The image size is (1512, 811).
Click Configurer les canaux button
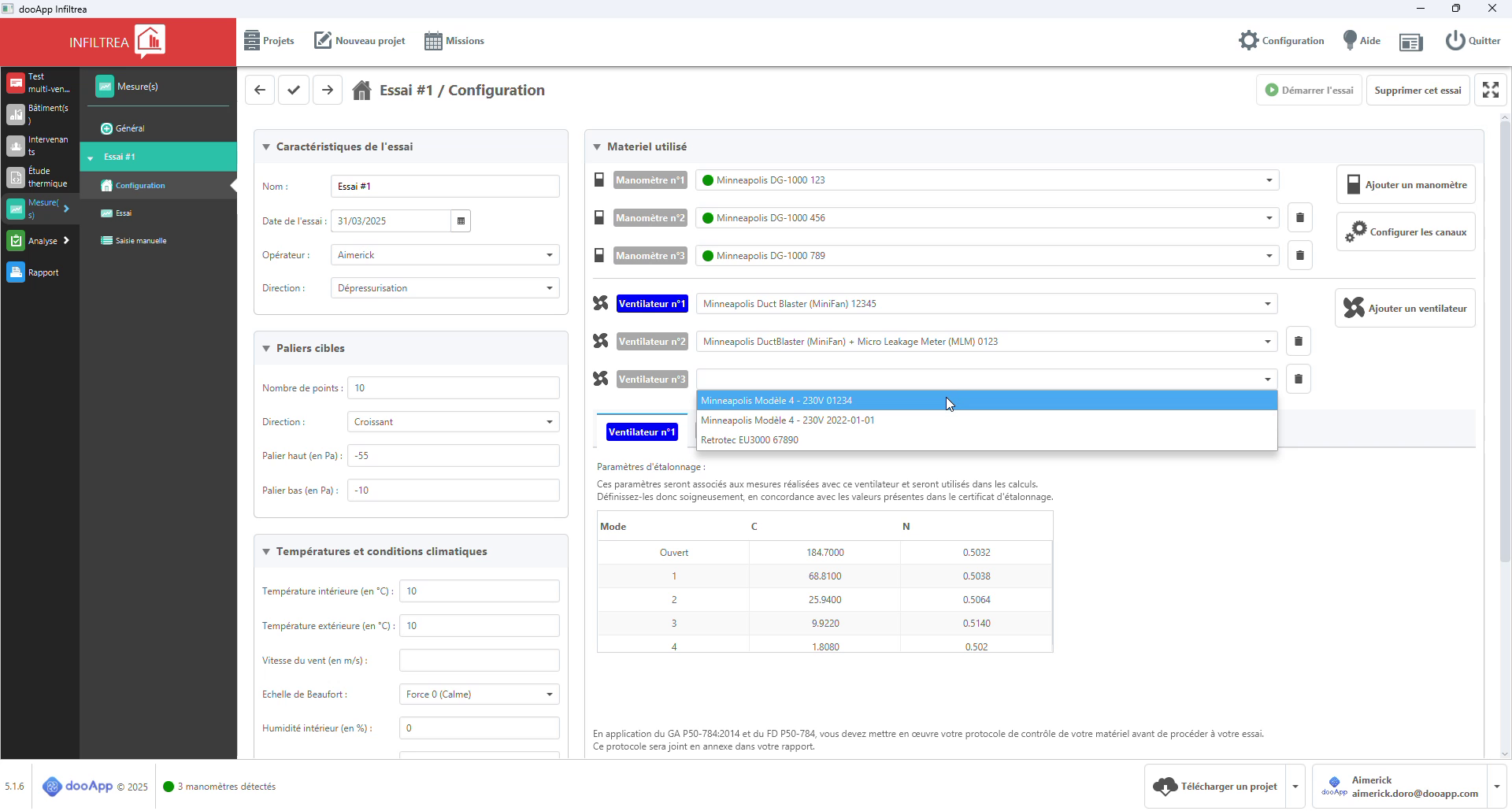[x=1406, y=231]
